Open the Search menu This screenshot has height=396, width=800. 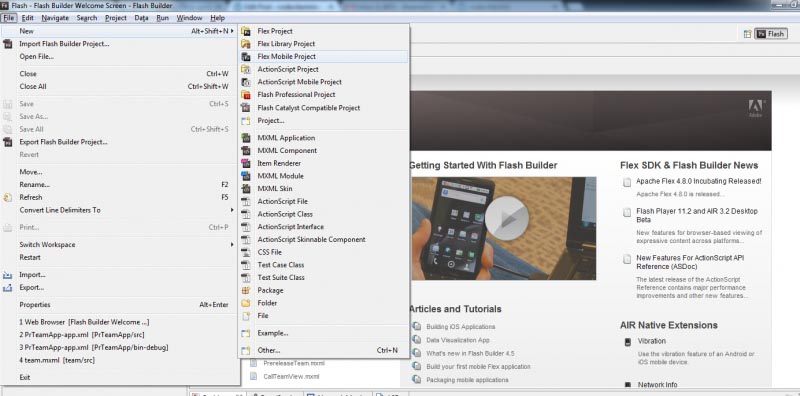tap(87, 18)
